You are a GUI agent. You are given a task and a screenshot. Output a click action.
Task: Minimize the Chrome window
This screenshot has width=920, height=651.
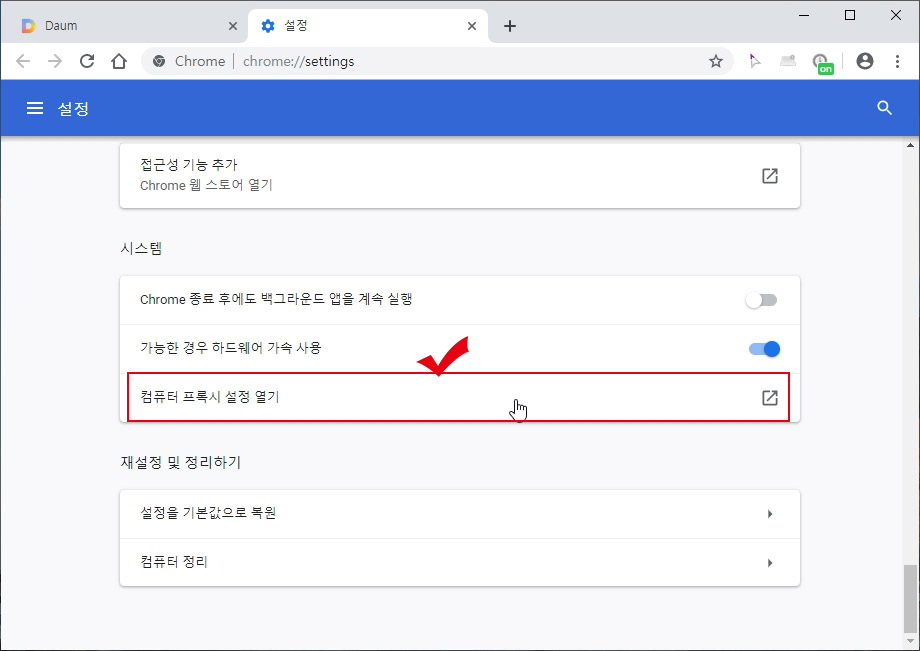point(804,15)
